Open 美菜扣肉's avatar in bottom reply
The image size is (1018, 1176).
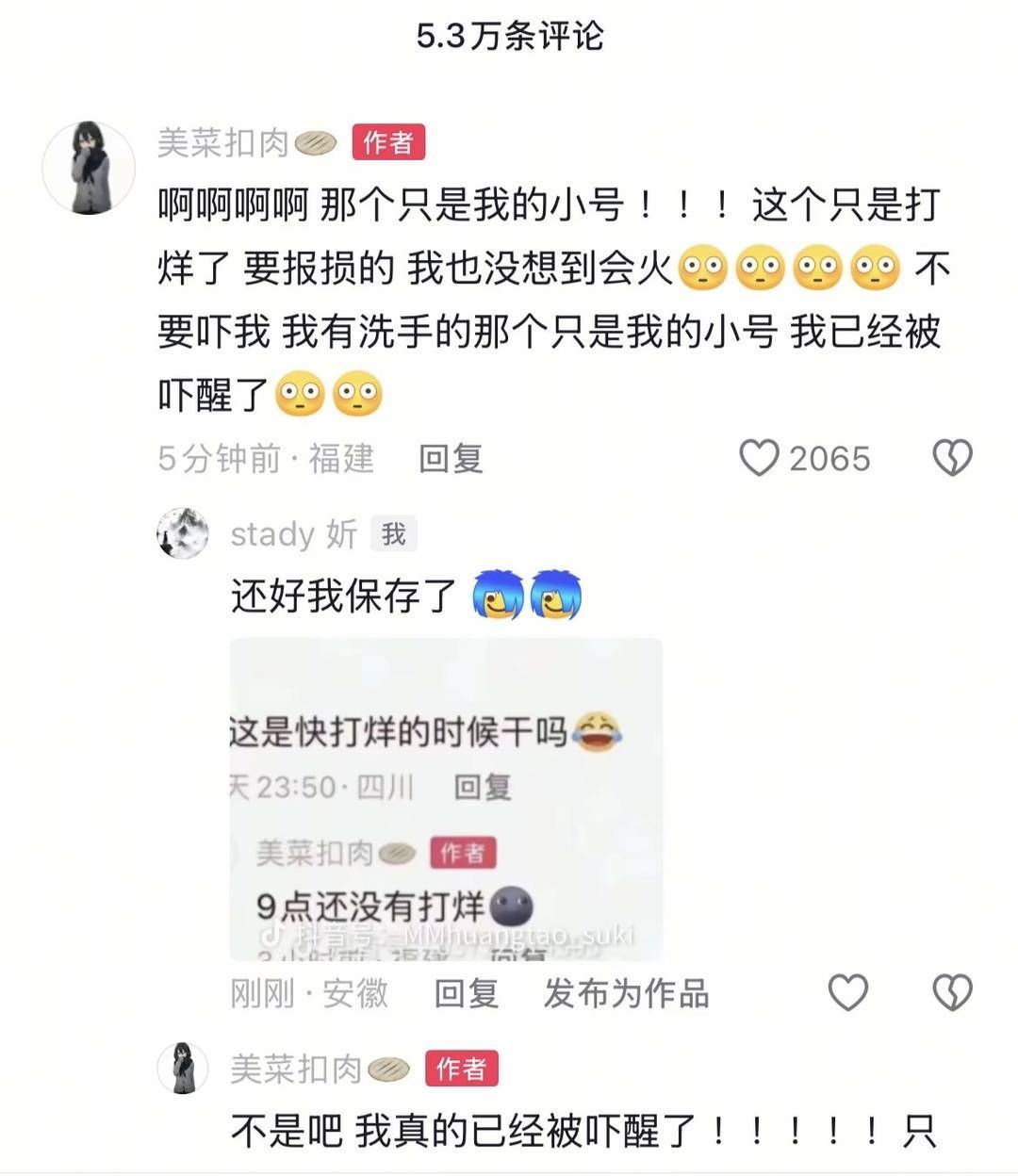183,1068
